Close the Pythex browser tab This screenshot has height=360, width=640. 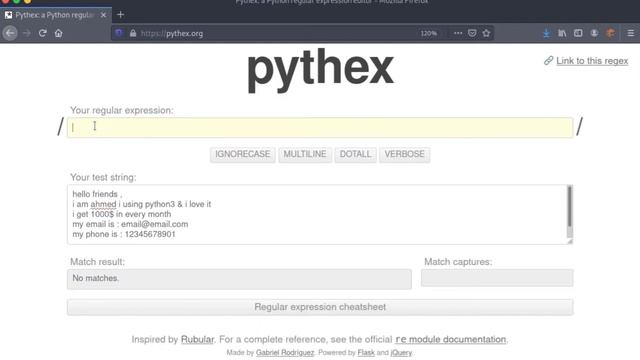pos(103,15)
